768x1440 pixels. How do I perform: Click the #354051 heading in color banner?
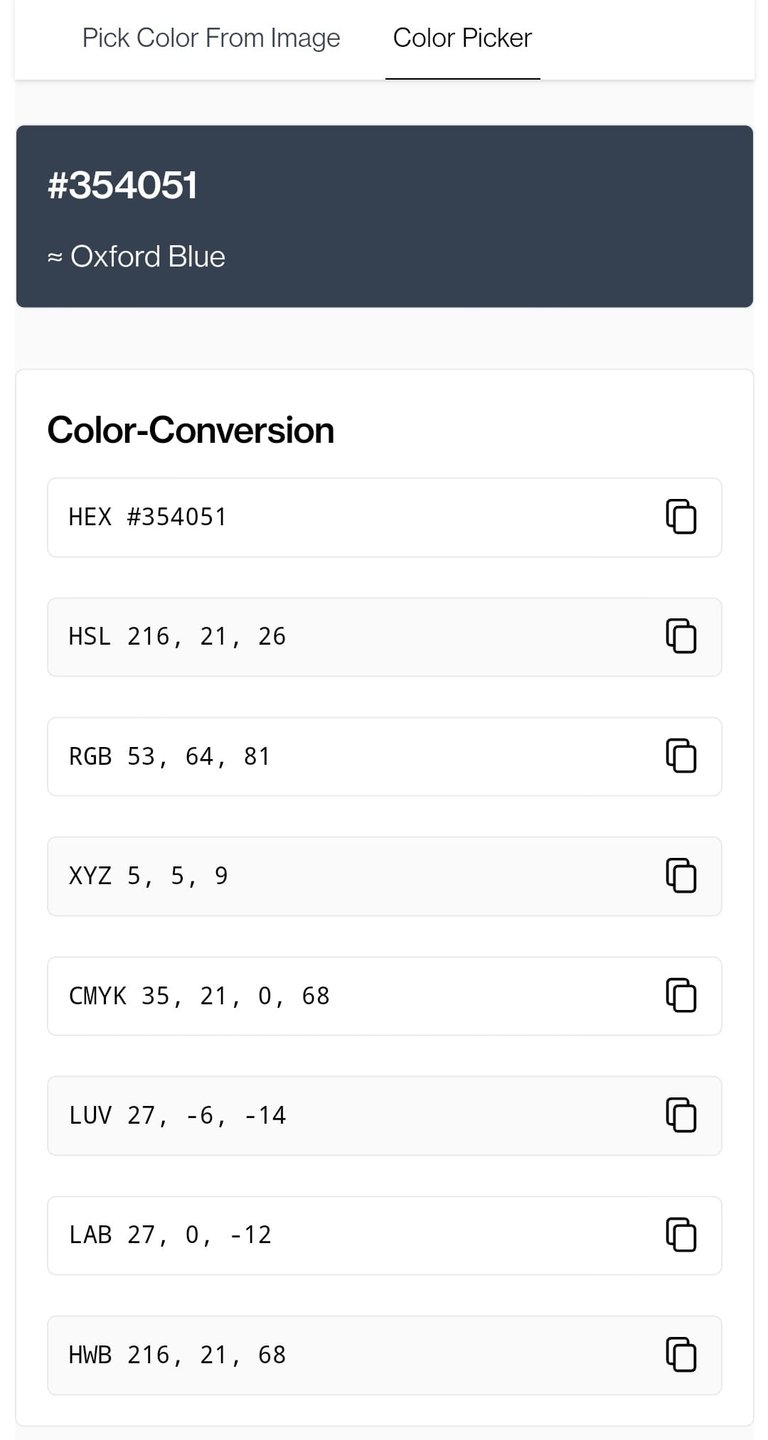123,186
